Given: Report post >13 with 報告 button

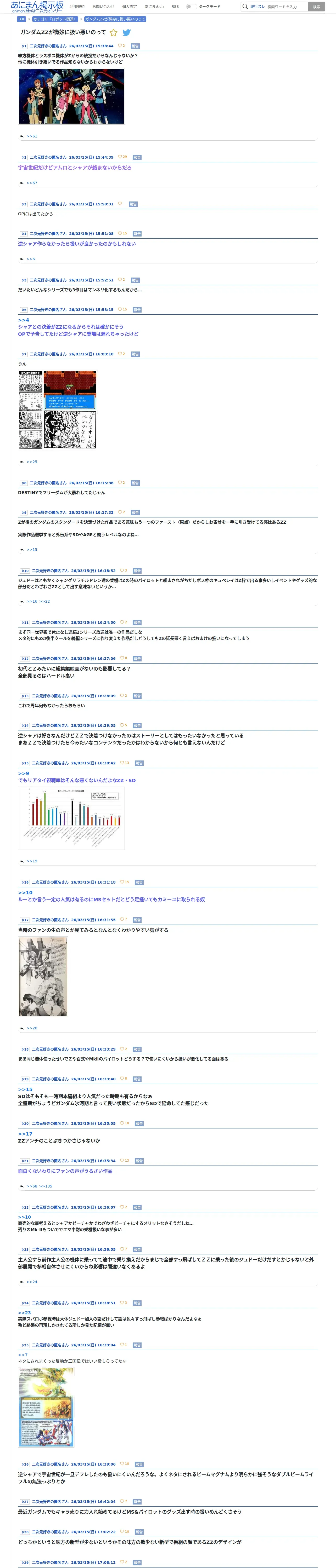Looking at the screenshot, I should pos(137,696).
